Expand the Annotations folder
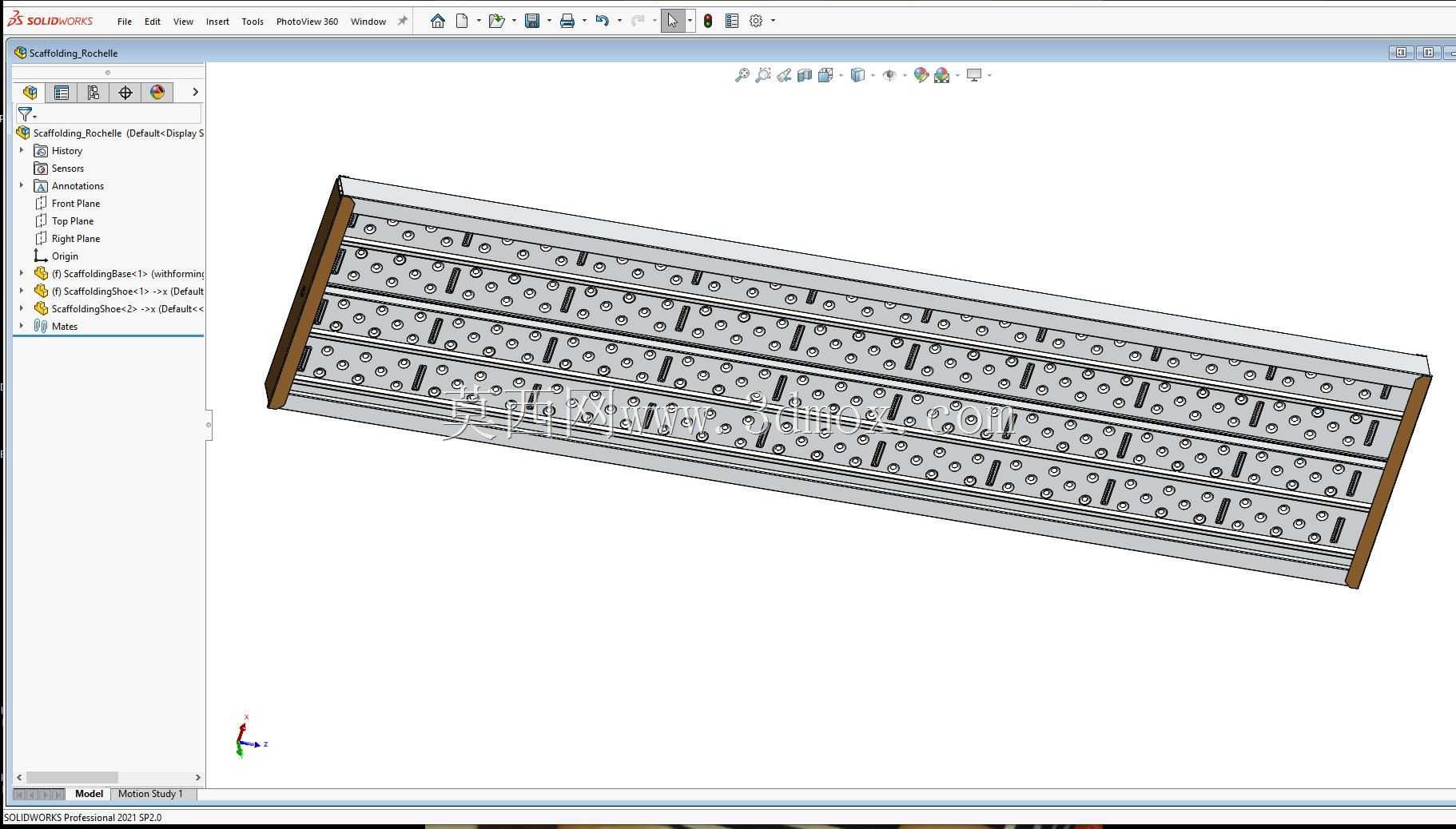 [x=22, y=185]
